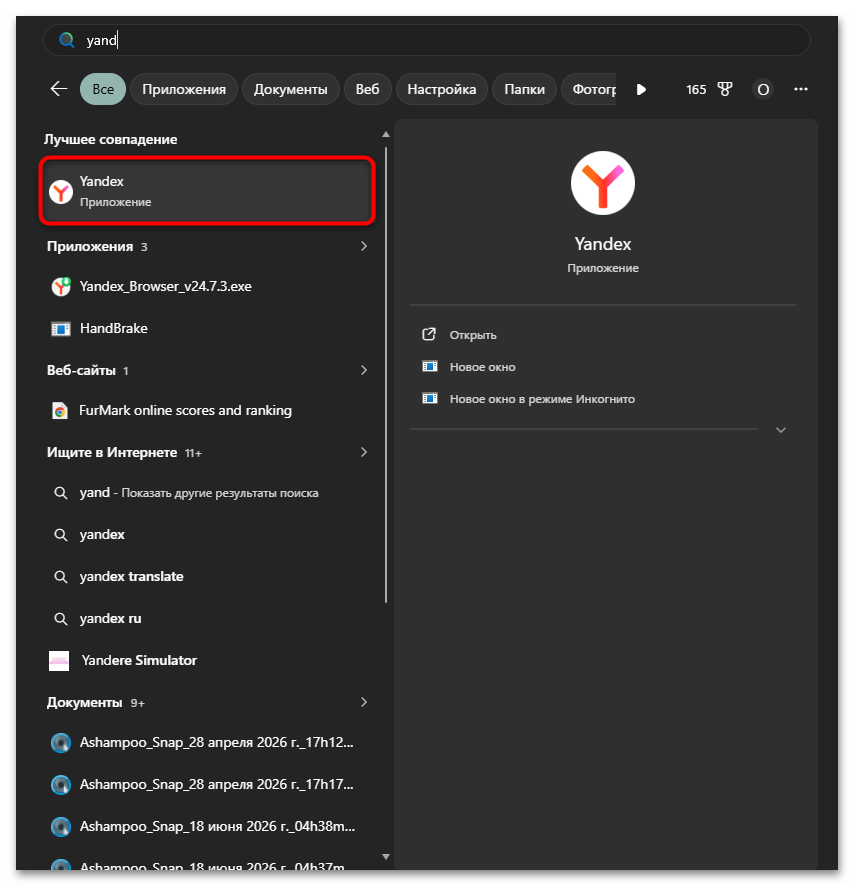Image resolution: width=854 pixels, height=886 pixels.
Task: Switch to the Приложения filter tab
Action: tap(184, 89)
